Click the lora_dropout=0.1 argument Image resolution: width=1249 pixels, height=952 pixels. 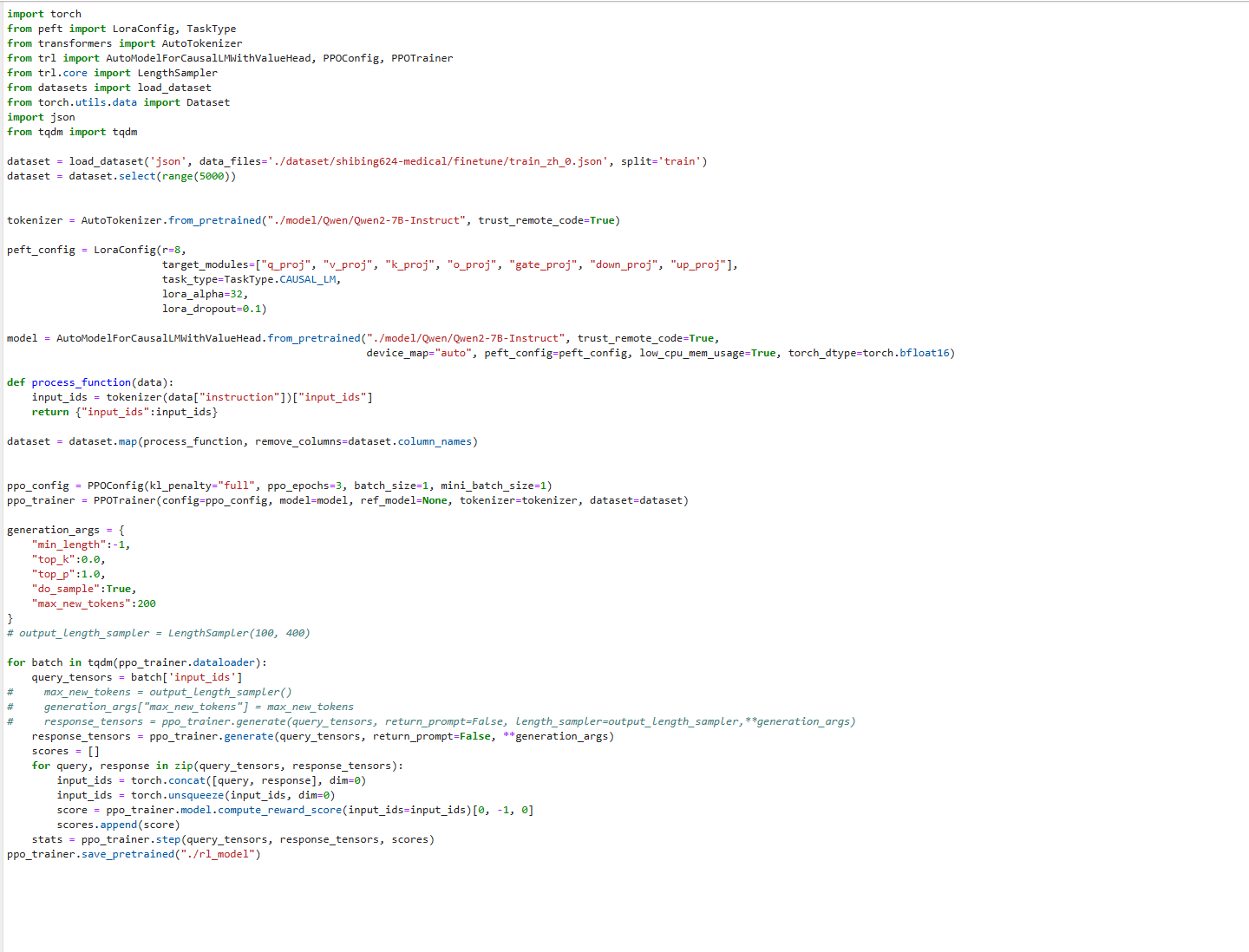click(213, 309)
